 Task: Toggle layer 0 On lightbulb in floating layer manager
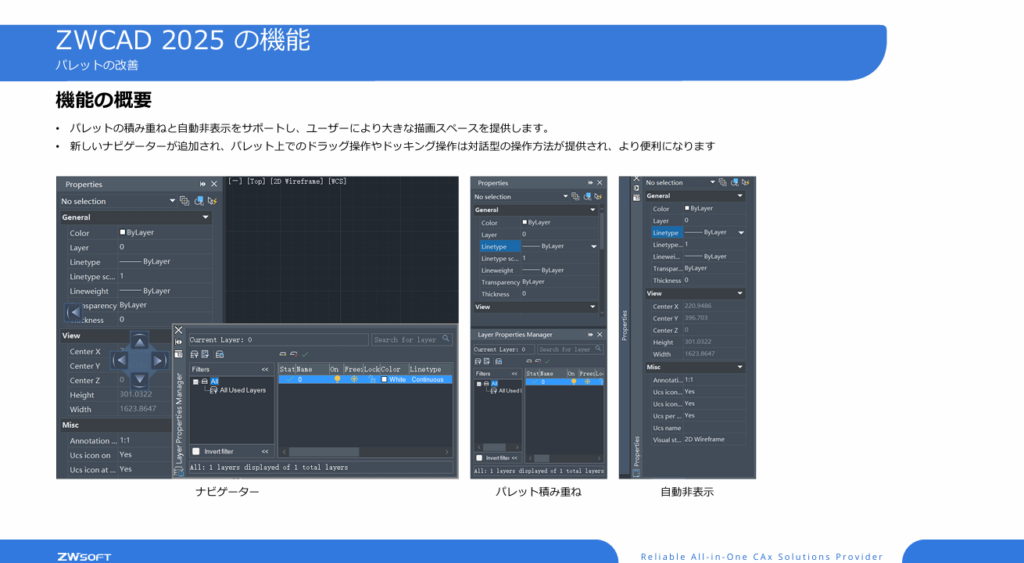[x=337, y=379]
